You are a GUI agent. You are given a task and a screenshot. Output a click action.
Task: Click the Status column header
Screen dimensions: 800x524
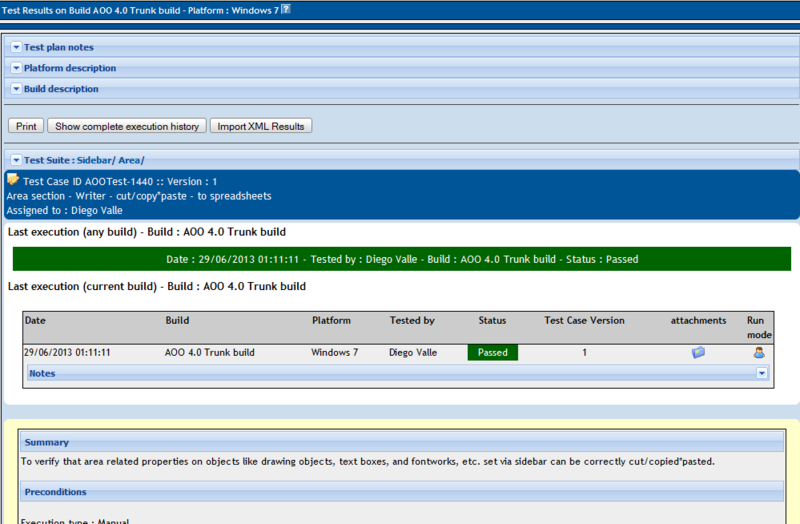tap(492, 320)
